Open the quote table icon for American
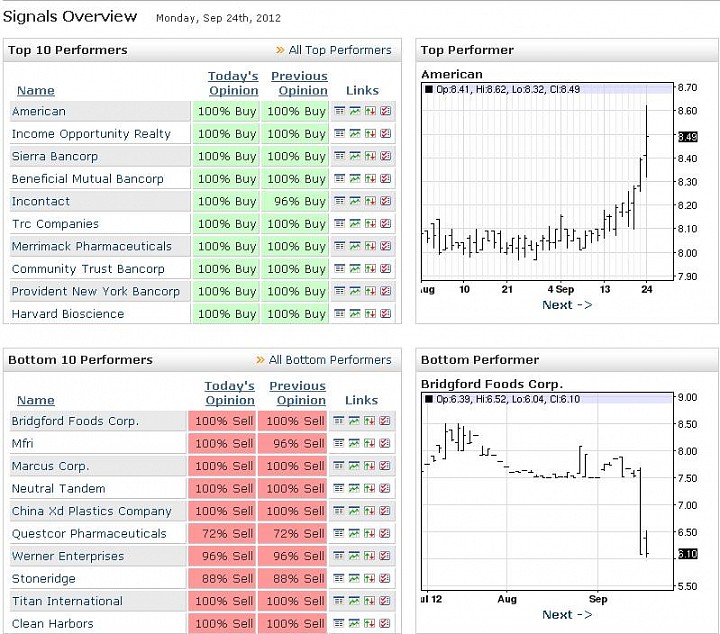The image size is (720, 634). pyautogui.click(x=339, y=111)
